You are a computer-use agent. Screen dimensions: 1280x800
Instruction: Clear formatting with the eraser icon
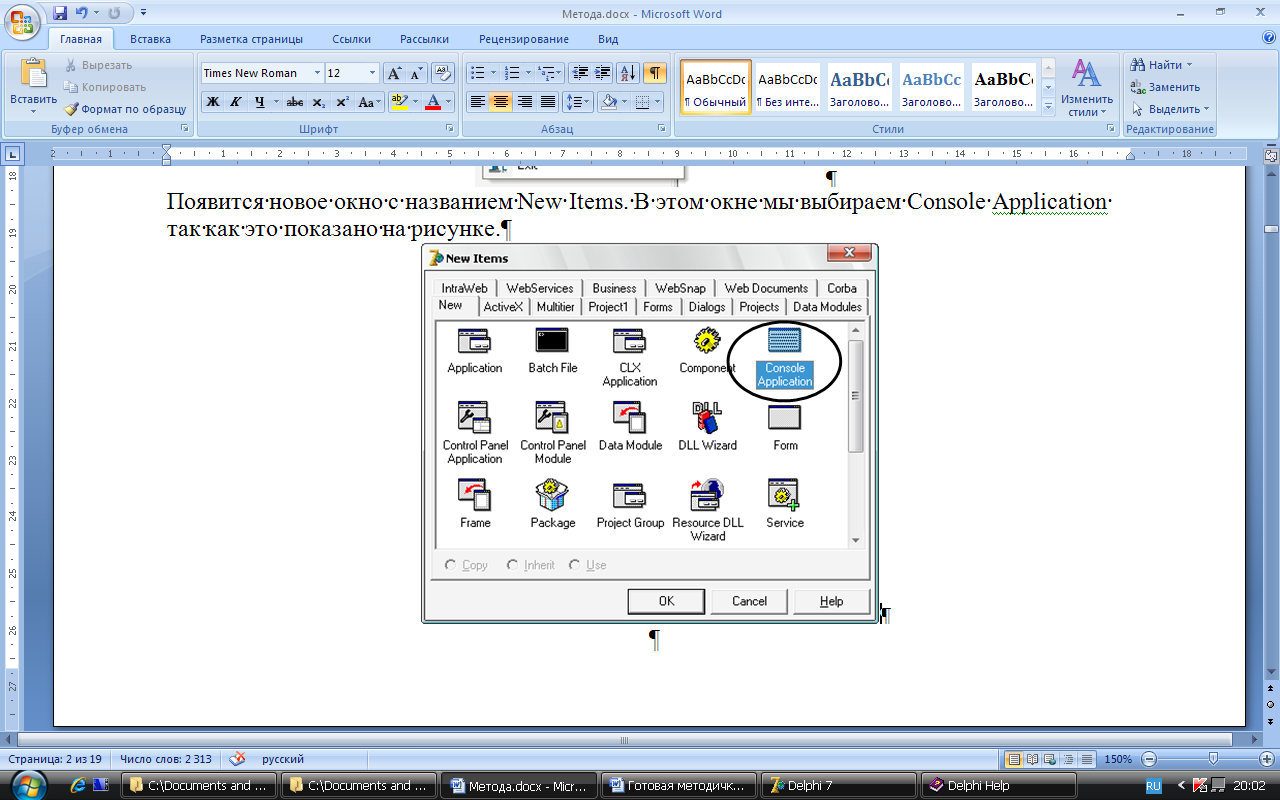coord(444,73)
